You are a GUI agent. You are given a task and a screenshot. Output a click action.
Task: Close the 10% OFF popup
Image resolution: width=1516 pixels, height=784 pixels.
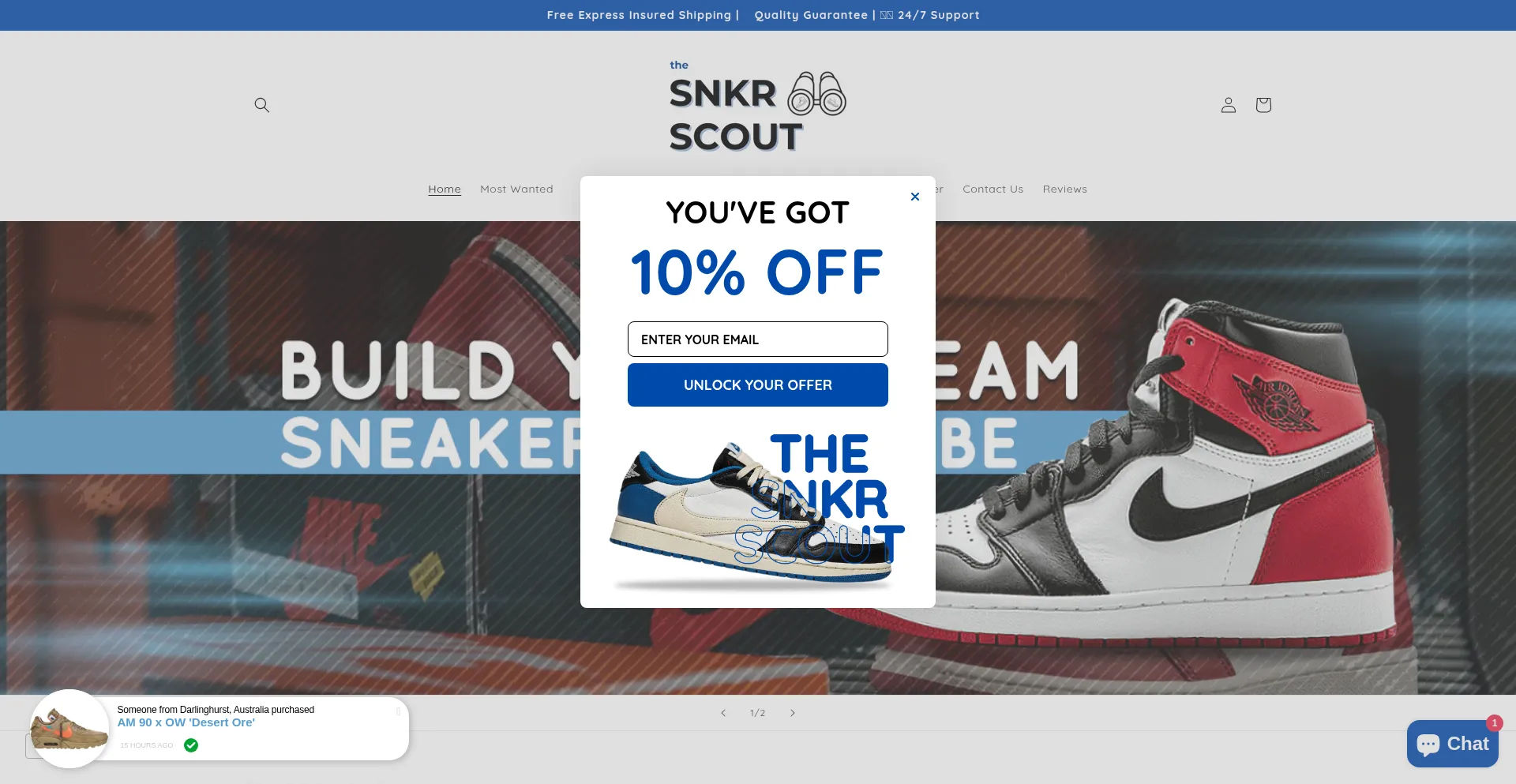pyautogui.click(x=915, y=197)
